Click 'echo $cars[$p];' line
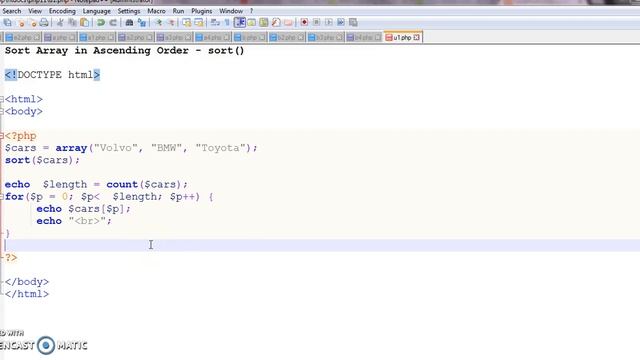The width and height of the screenshot is (640, 360). click(x=84, y=209)
